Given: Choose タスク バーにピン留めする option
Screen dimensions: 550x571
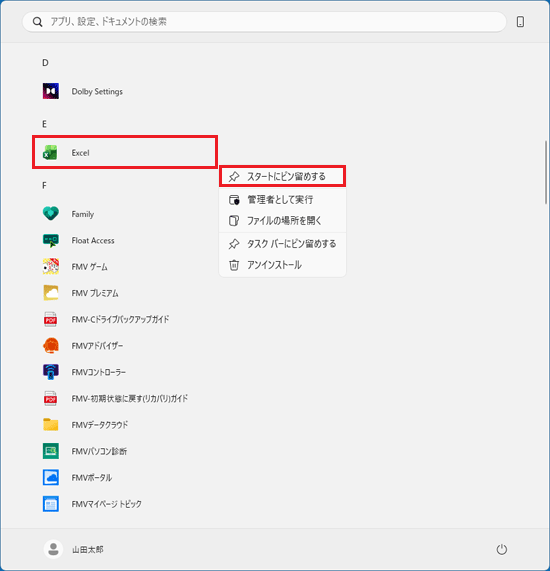Looking at the screenshot, I should (x=282, y=244).
